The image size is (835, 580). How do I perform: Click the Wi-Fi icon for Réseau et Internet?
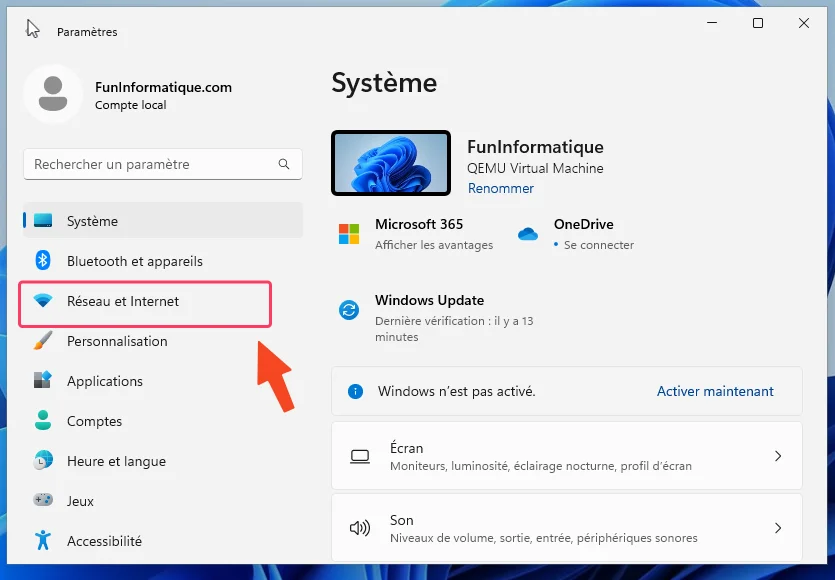pyautogui.click(x=43, y=300)
